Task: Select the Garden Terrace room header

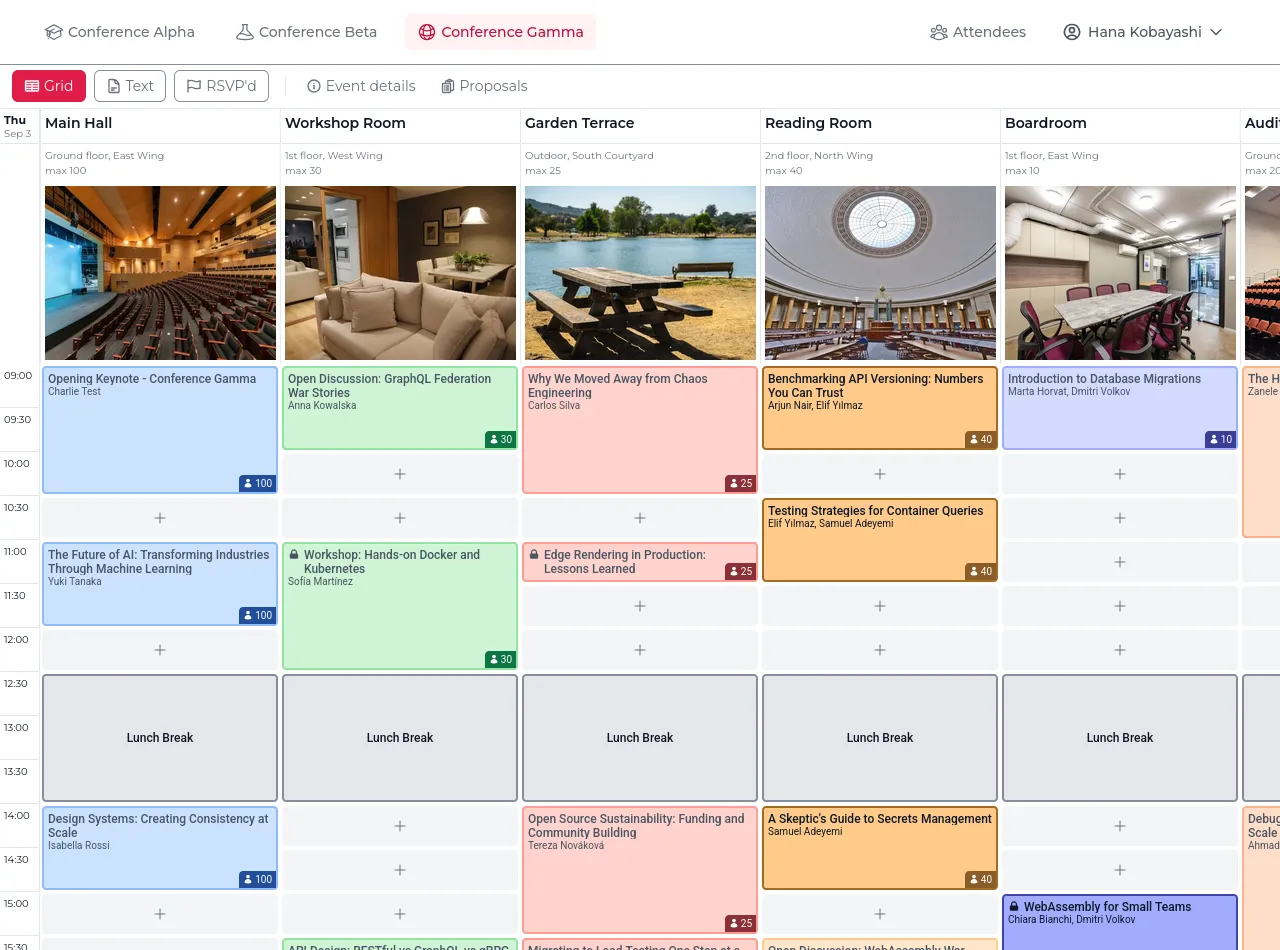Action: click(x=580, y=123)
